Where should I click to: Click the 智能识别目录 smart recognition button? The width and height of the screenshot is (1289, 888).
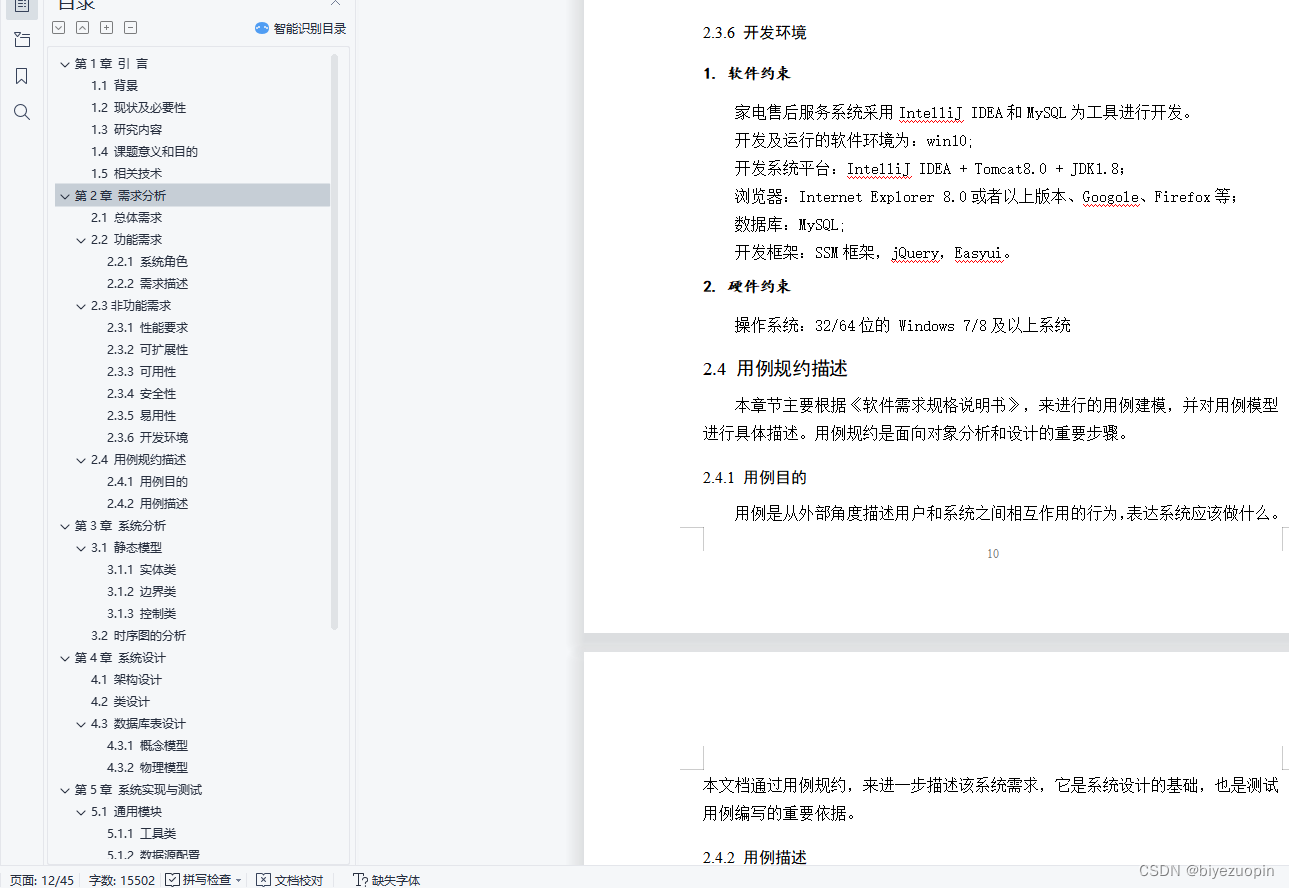pos(301,28)
